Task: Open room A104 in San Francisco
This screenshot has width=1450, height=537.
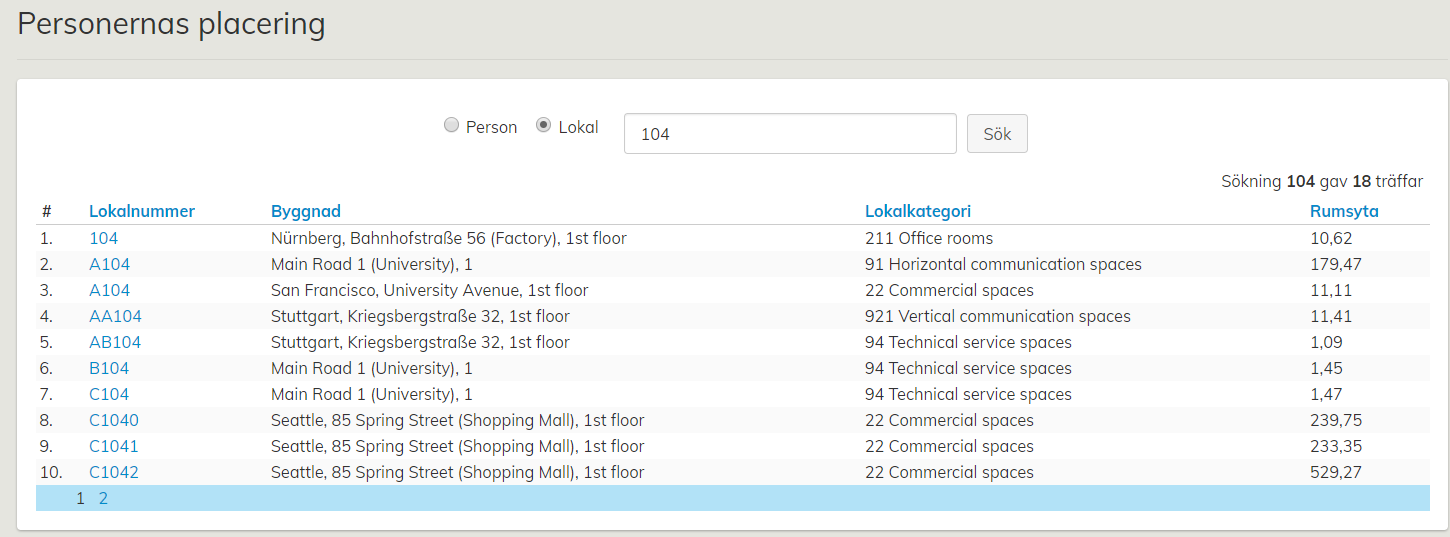Action: point(109,291)
